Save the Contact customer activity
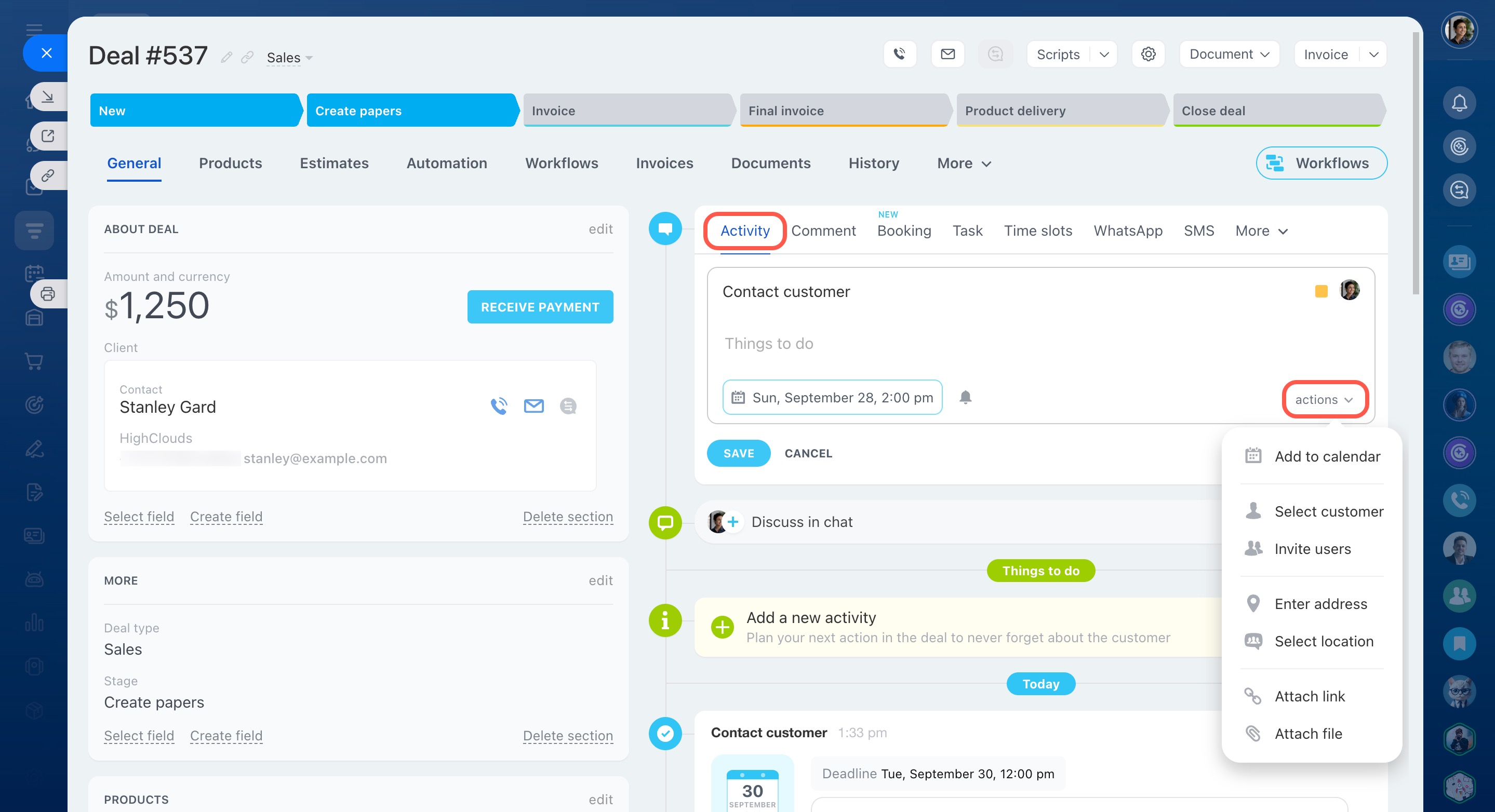Screen dimensions: 1495x812 click(x=738, y=453)
